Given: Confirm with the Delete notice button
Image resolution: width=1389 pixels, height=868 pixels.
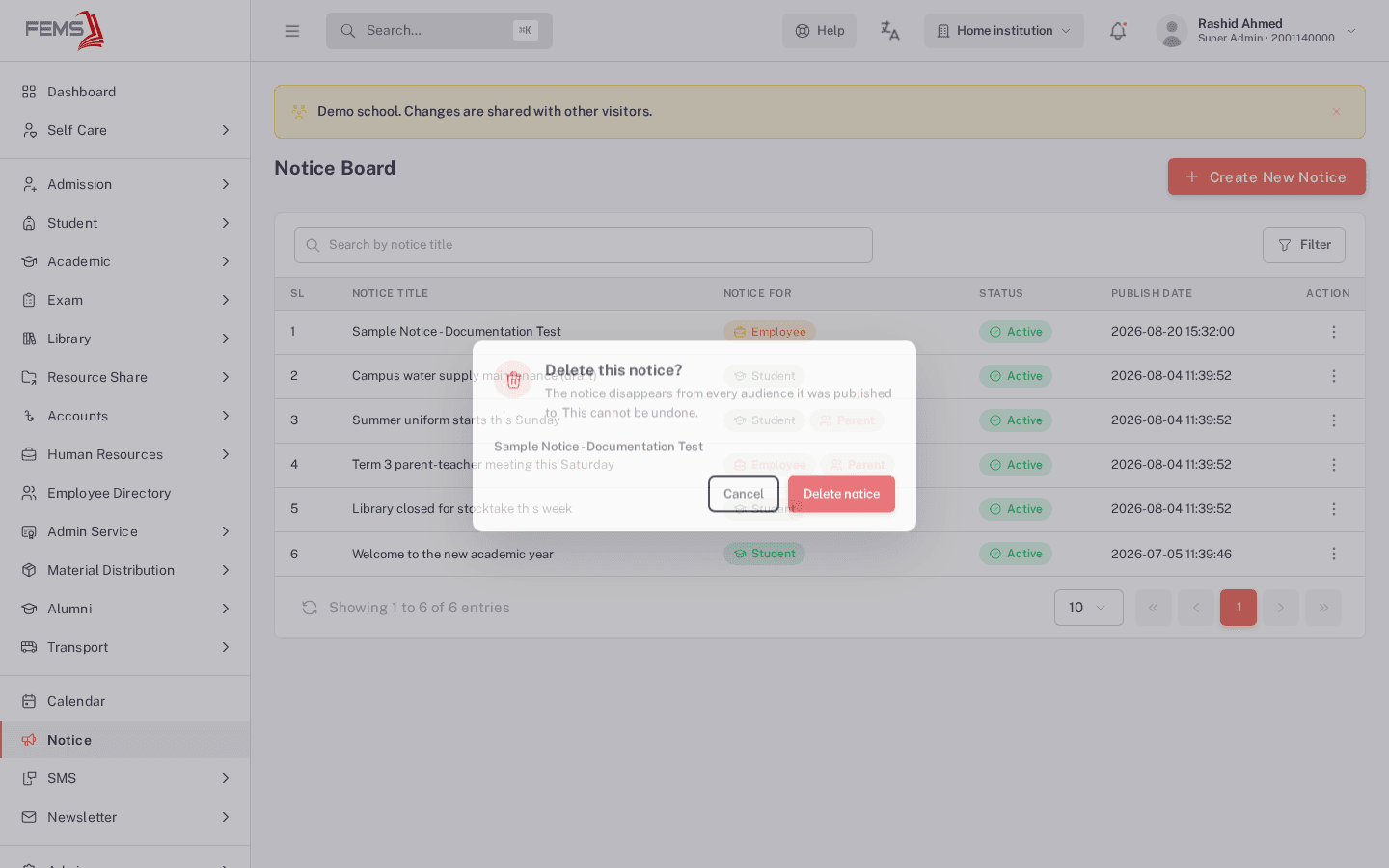Looking at the screenshot, I should (841, 494).
